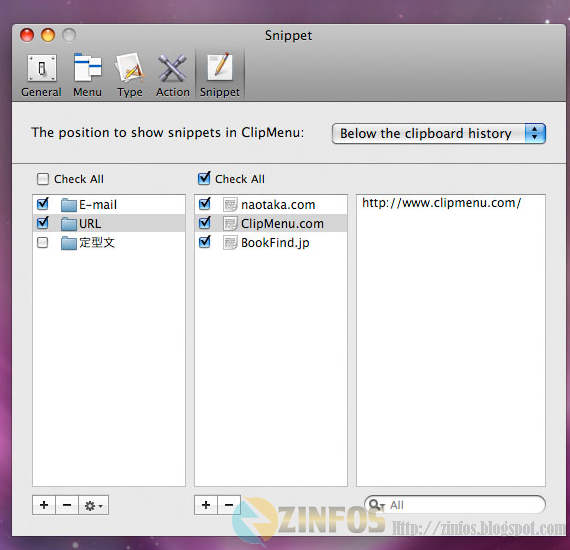Minimize the Snippet preferences window

(x=48, y=35)
